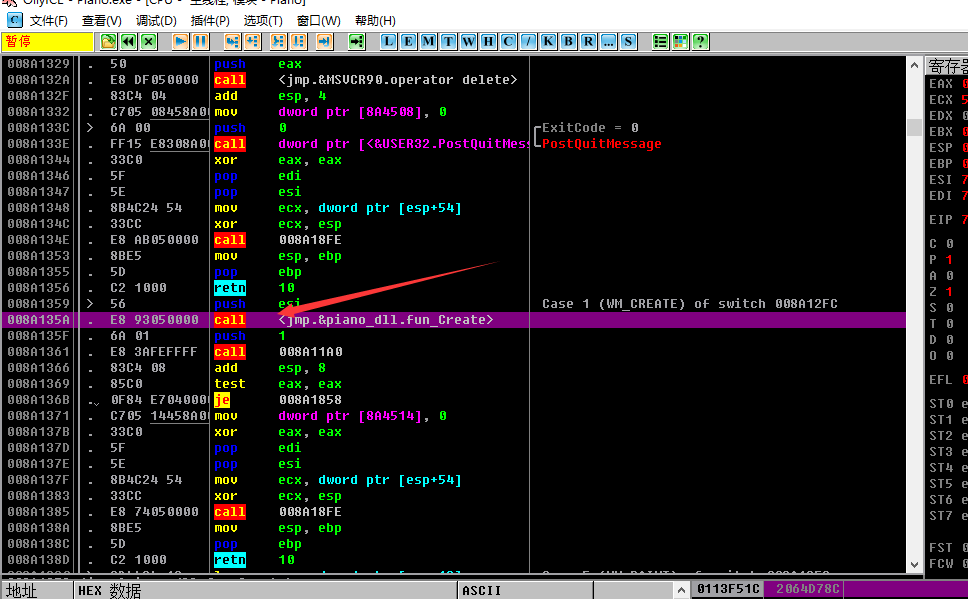Click the disassembly scrollbar down arrow
The image size is (968, 599).
tap(914, 564)
